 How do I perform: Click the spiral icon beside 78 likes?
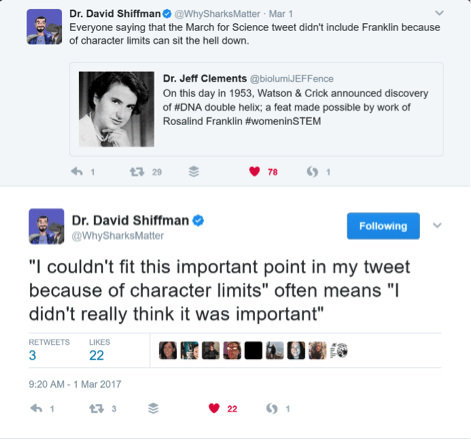(312, 172)
